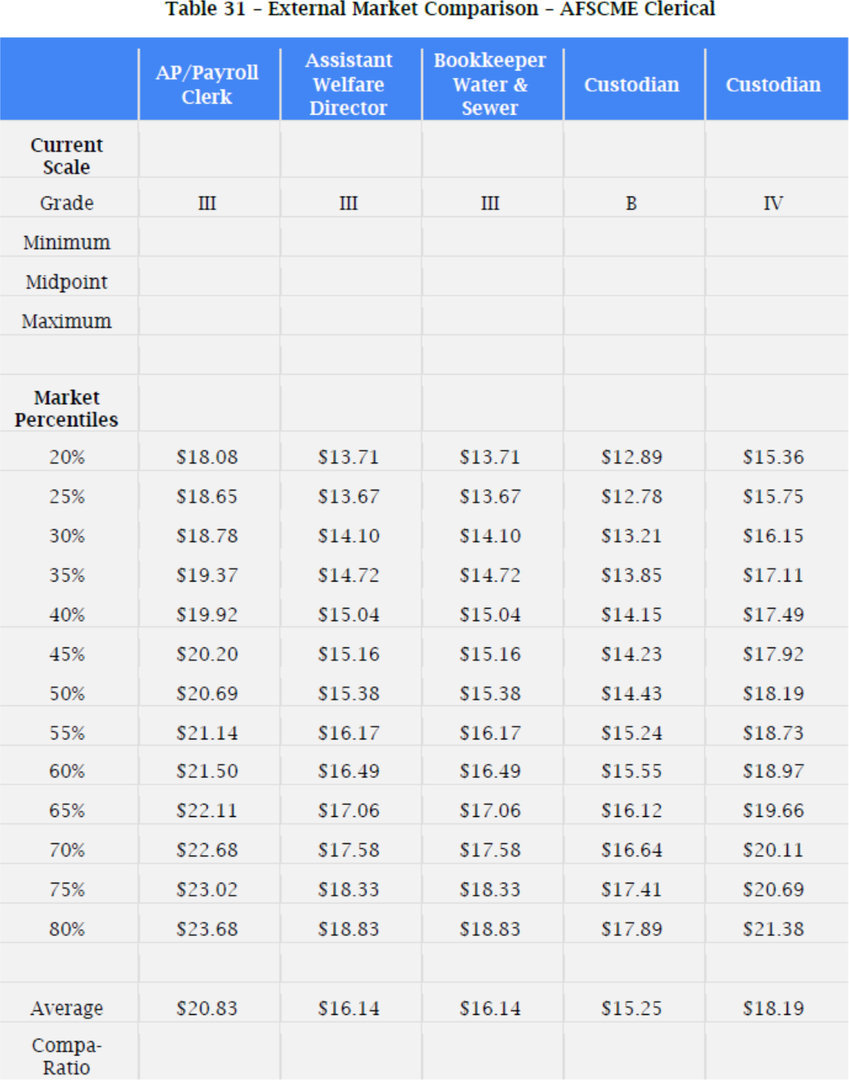This screenshot has height=1080, width=849.
Task: Click the Midpoint row label
Action: click(x=67, y=282)
